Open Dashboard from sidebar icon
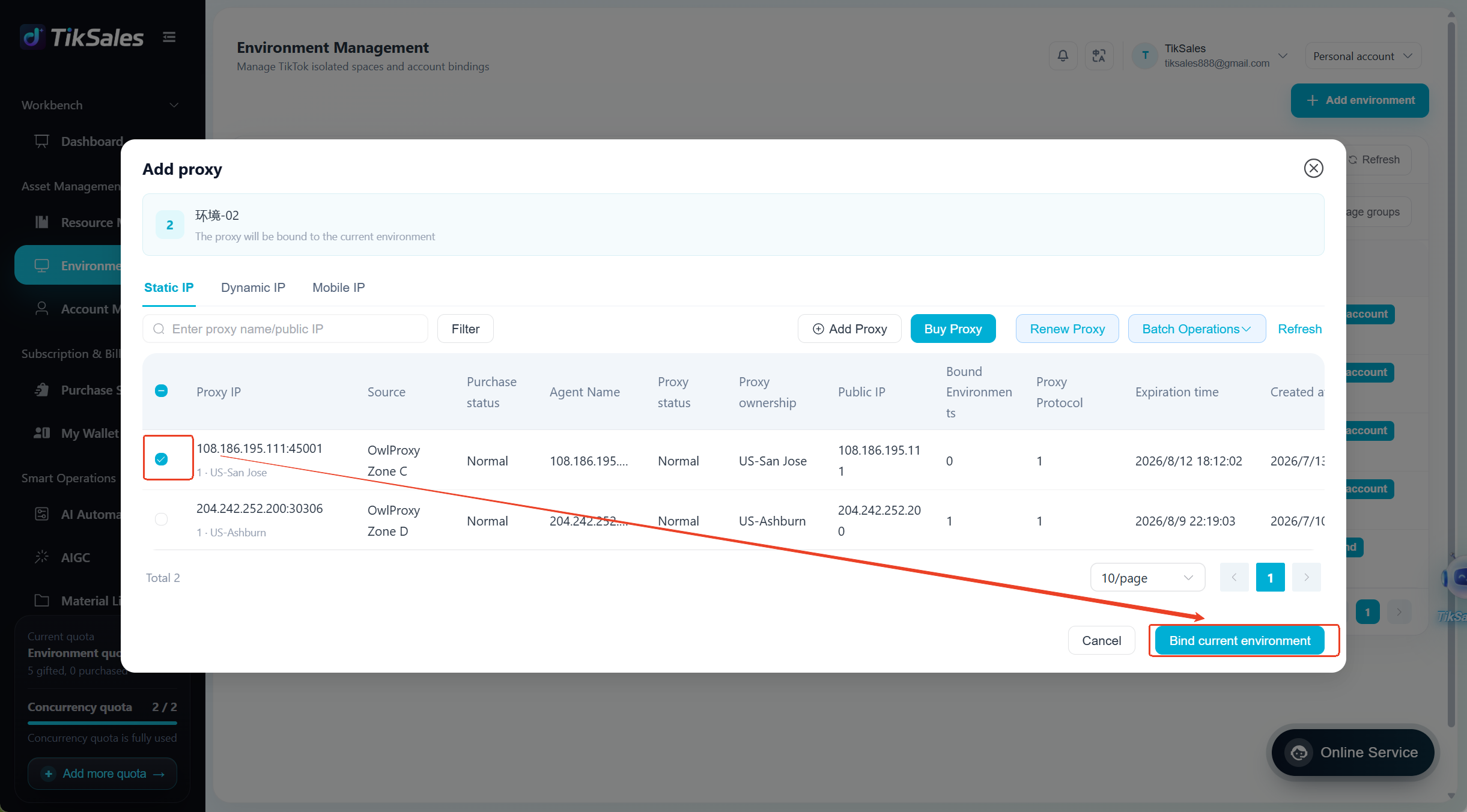1467x812 pixels. click(41, 141)
